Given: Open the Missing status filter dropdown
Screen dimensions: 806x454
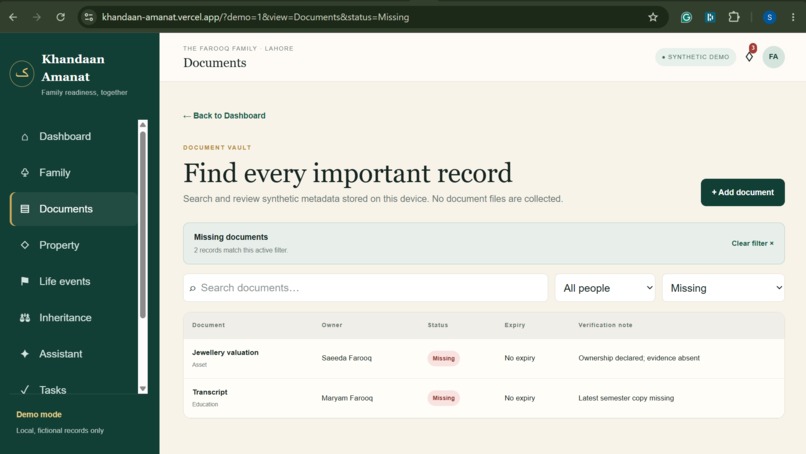Looking at the screenshot, I should [723, 288].
